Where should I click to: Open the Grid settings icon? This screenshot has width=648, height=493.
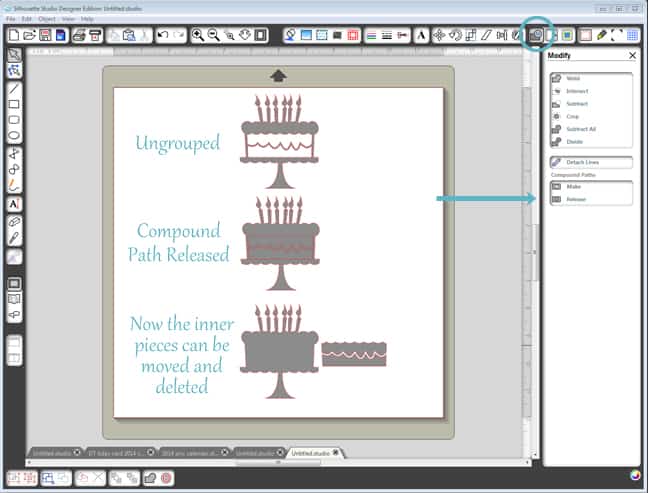tap(633, 36)
